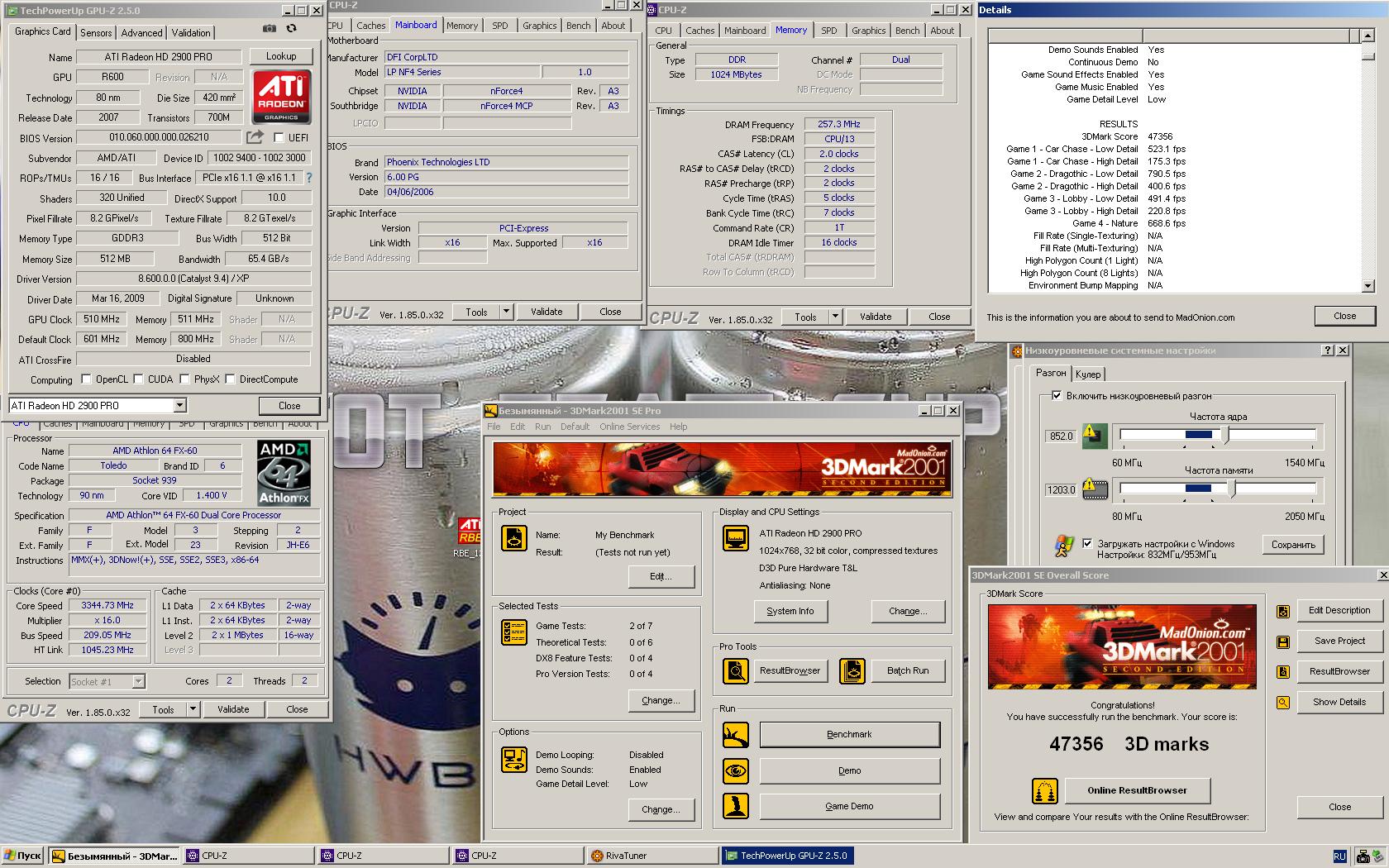Open File menu in 3DMark2001
Image resolution: width=1389 pixels, height=868 pixels.
[494, 427]
